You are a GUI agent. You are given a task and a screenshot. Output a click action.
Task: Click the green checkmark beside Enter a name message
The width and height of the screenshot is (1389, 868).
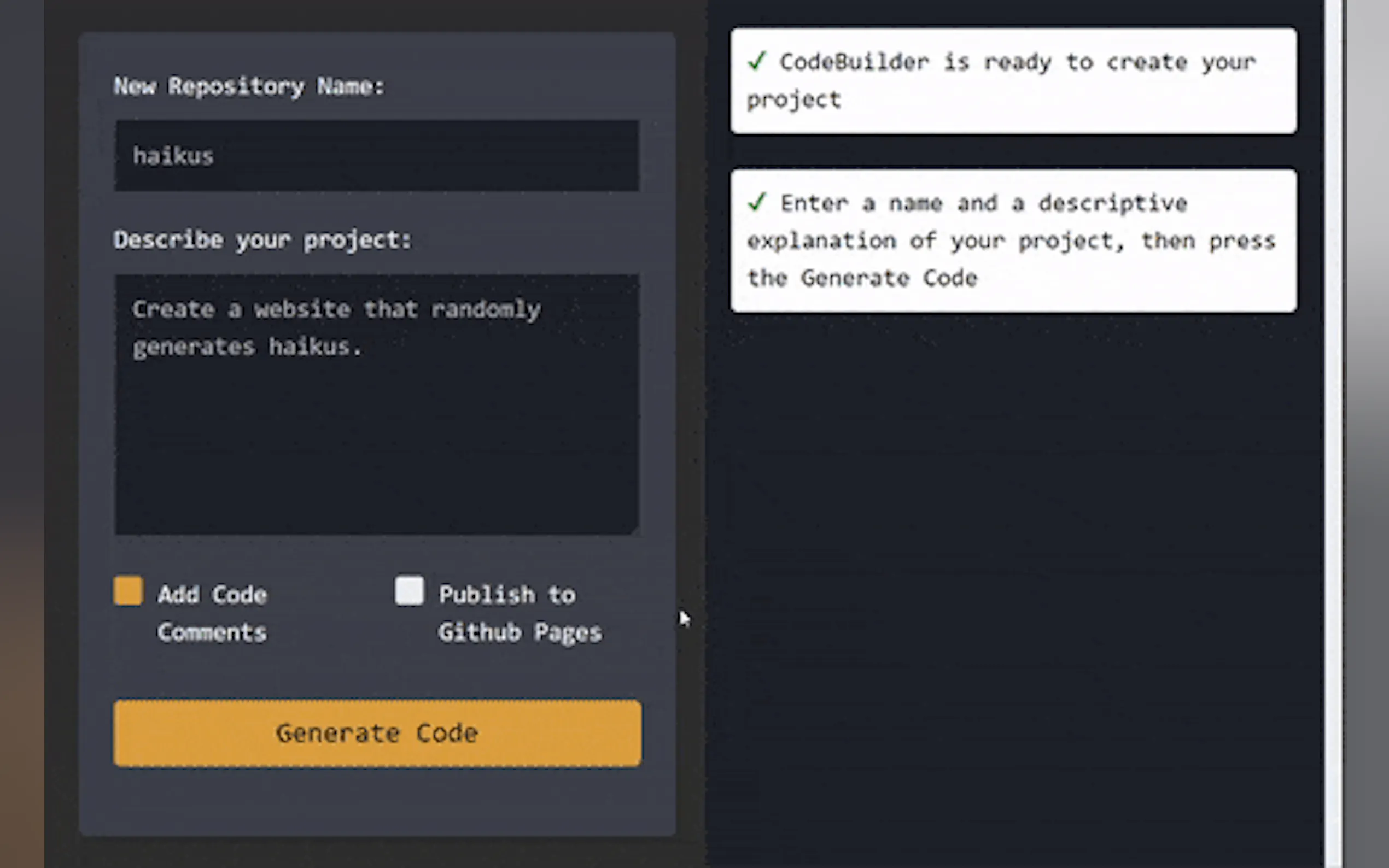point(757,202)
